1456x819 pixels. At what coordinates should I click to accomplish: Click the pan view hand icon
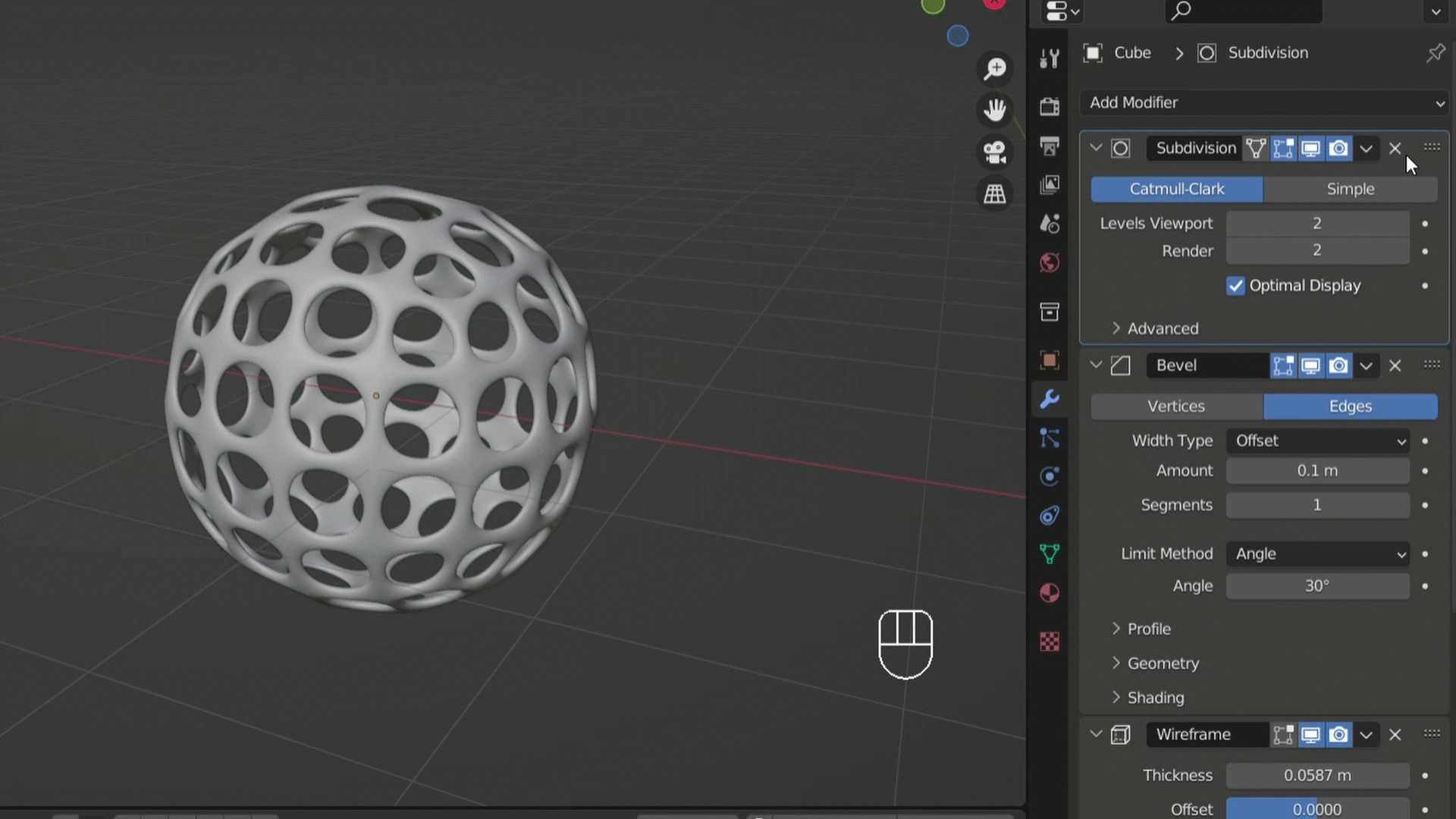[x=995, y=111]
